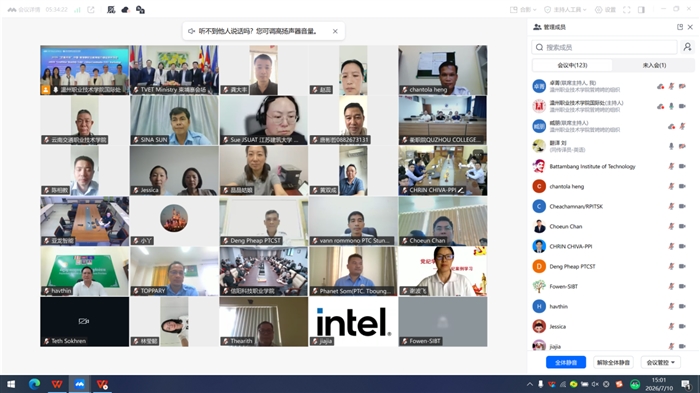Select the TOPPARY video tile
Viewport: 700px width, 393px height.
tap(174, 271)
